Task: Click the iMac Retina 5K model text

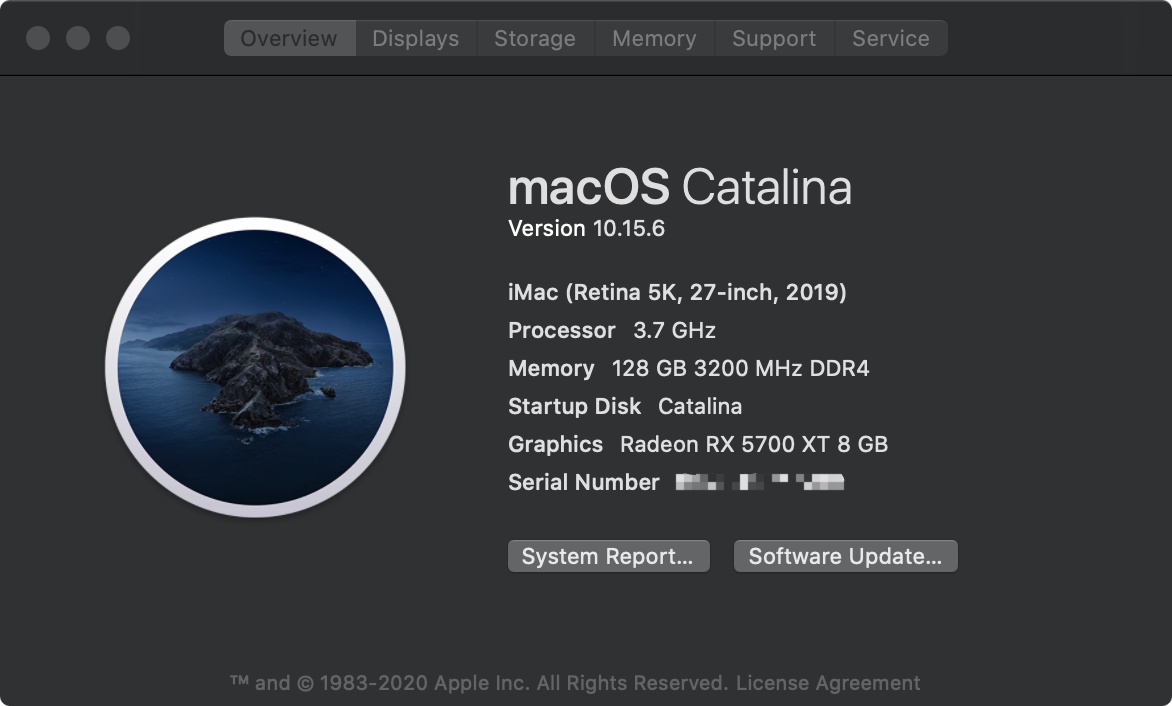Action: pos(677,292)
